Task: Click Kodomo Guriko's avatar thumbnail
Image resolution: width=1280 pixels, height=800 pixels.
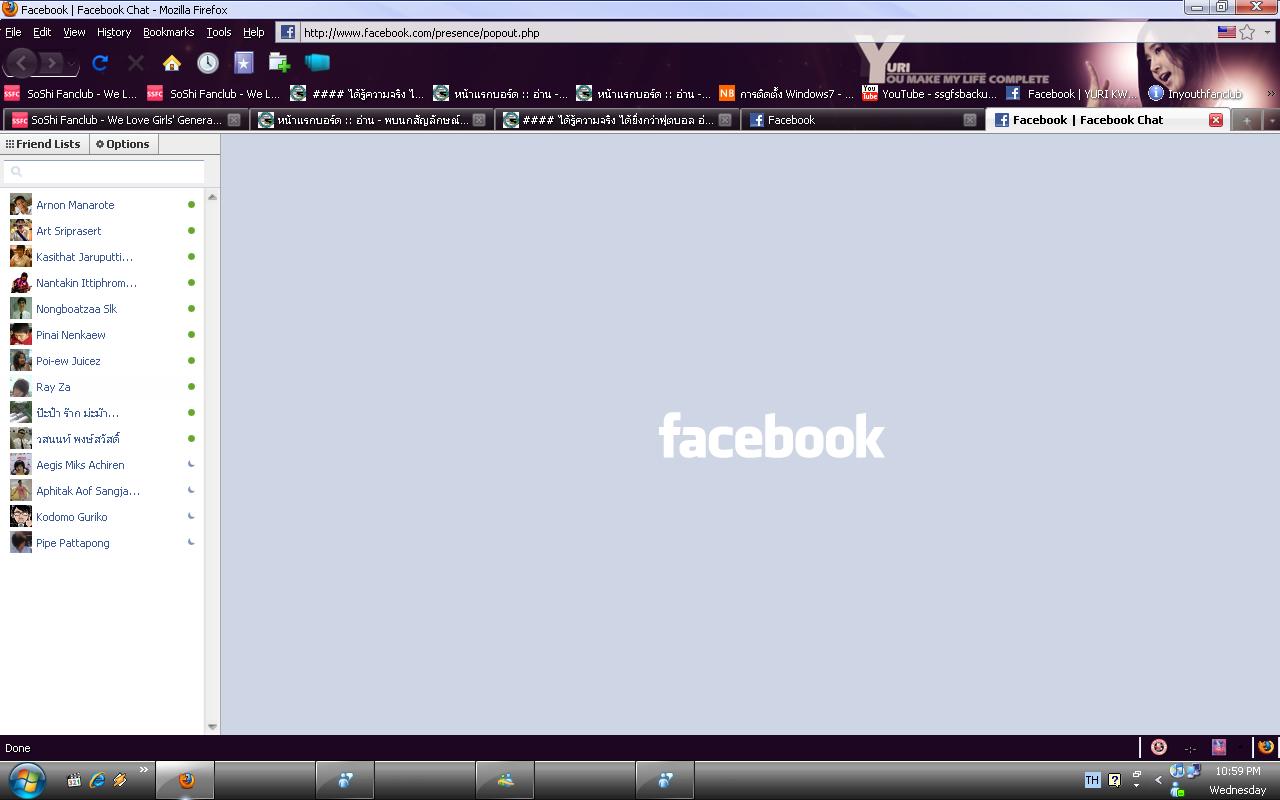Action: pyautogui.click(x=20, y=517)
